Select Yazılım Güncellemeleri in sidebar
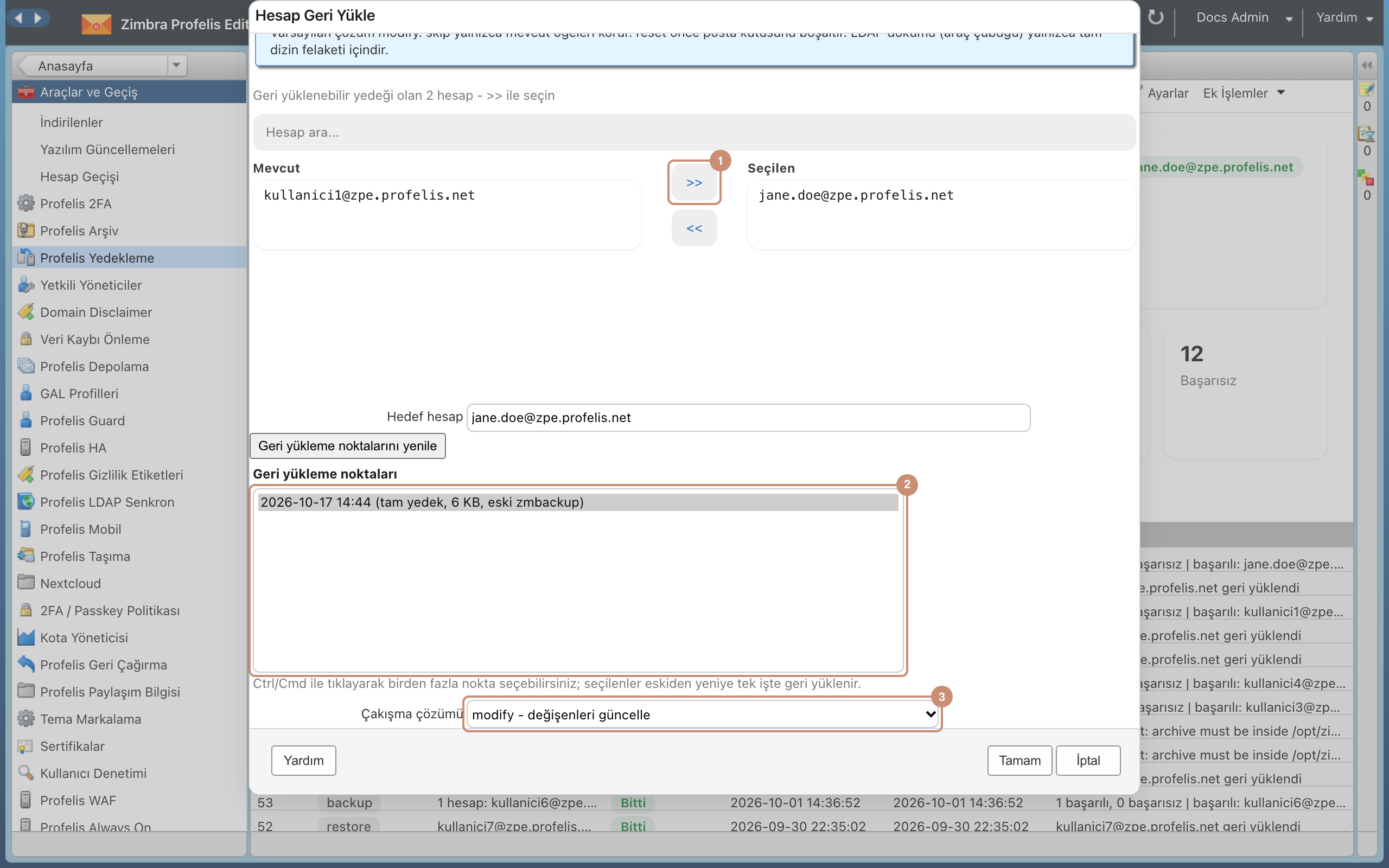1389x868 pixels. (107, 149)
